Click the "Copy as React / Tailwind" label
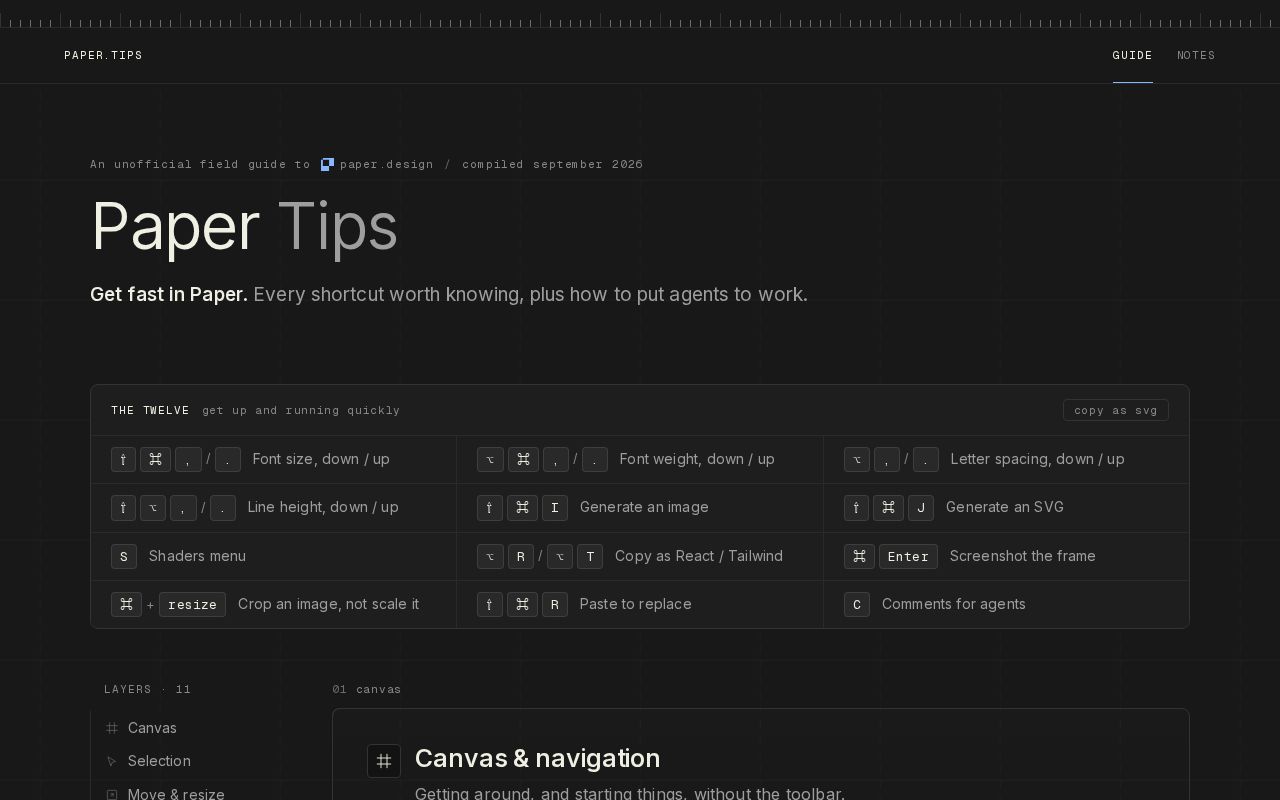Screen dimensions: 1280x800 (699, 556)
